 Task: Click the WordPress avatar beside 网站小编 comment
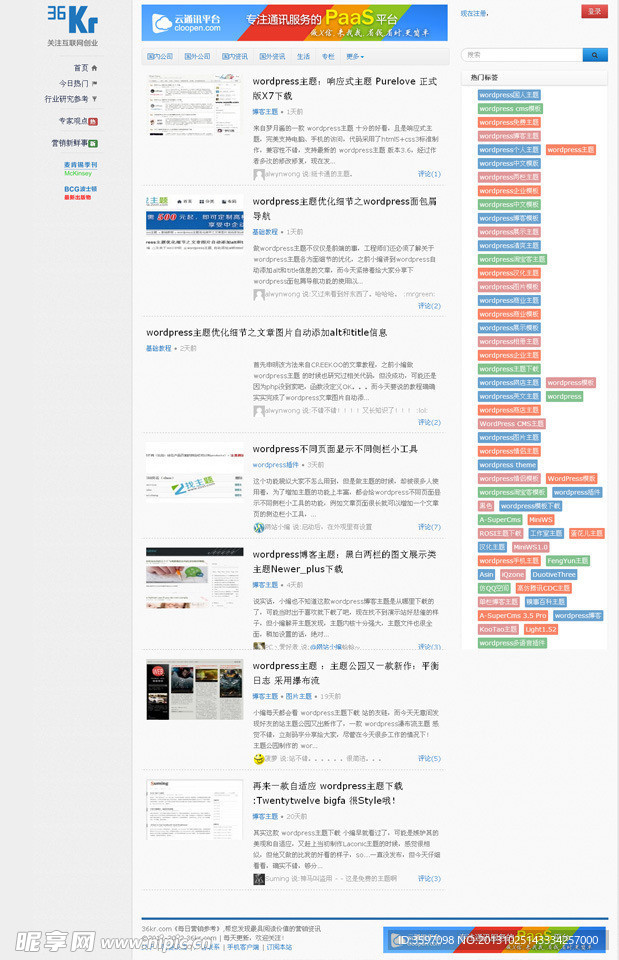pos(258,527)
